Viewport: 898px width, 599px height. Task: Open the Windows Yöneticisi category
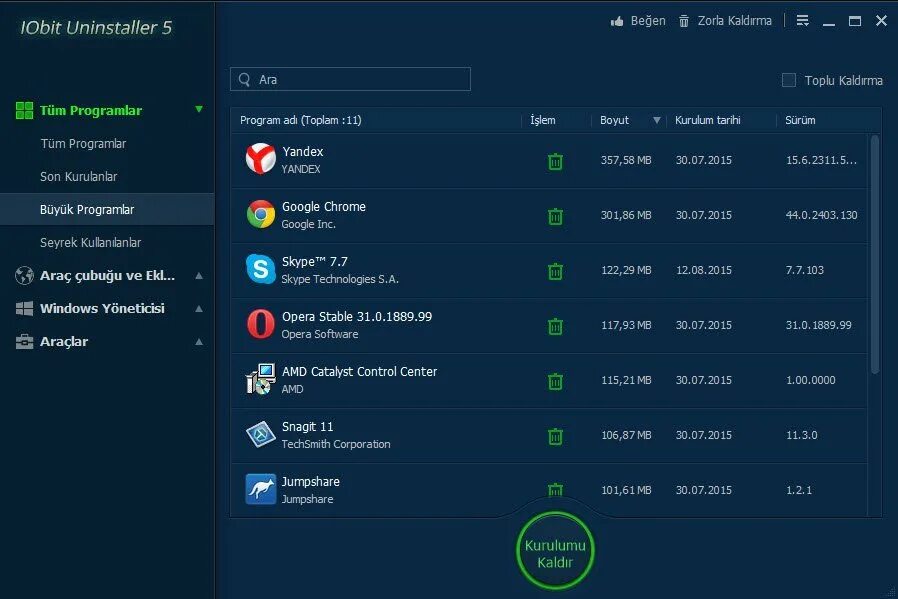click(103, 309)
